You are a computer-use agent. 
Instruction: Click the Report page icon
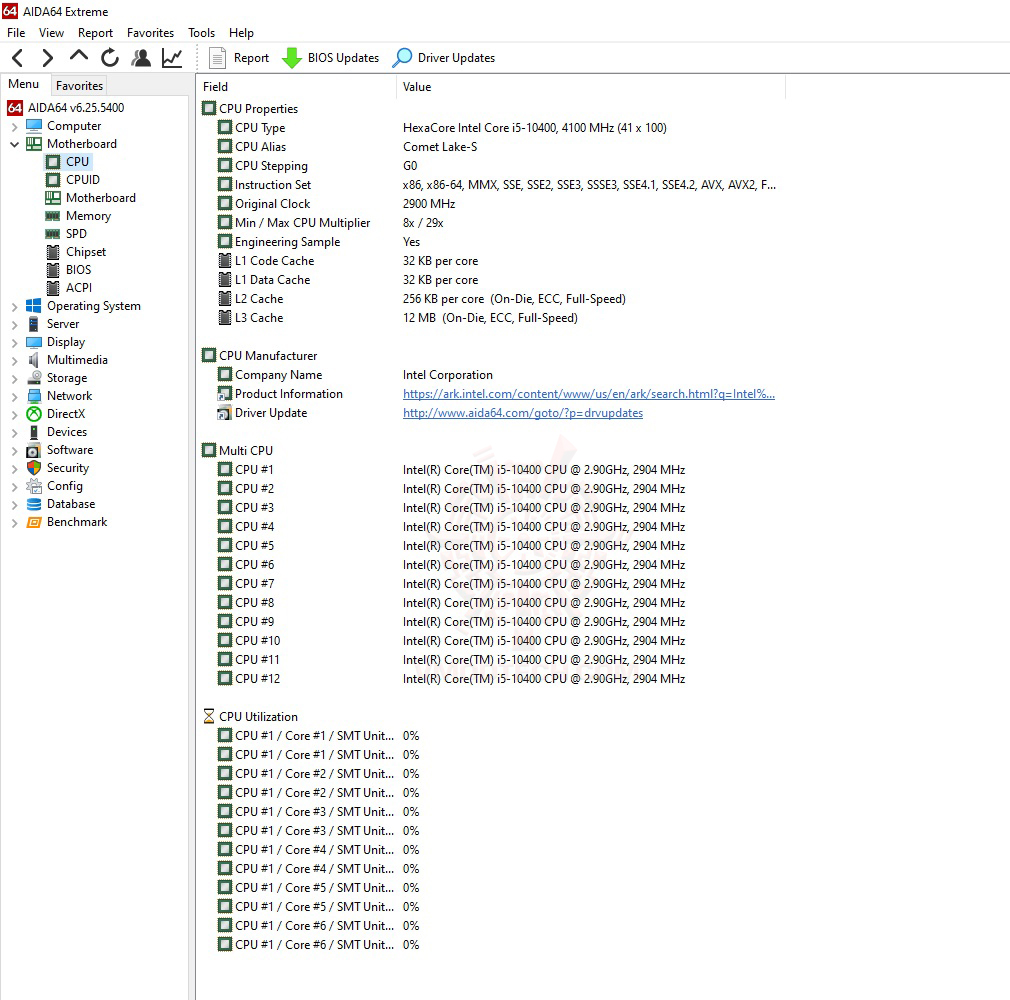[217, 58]
